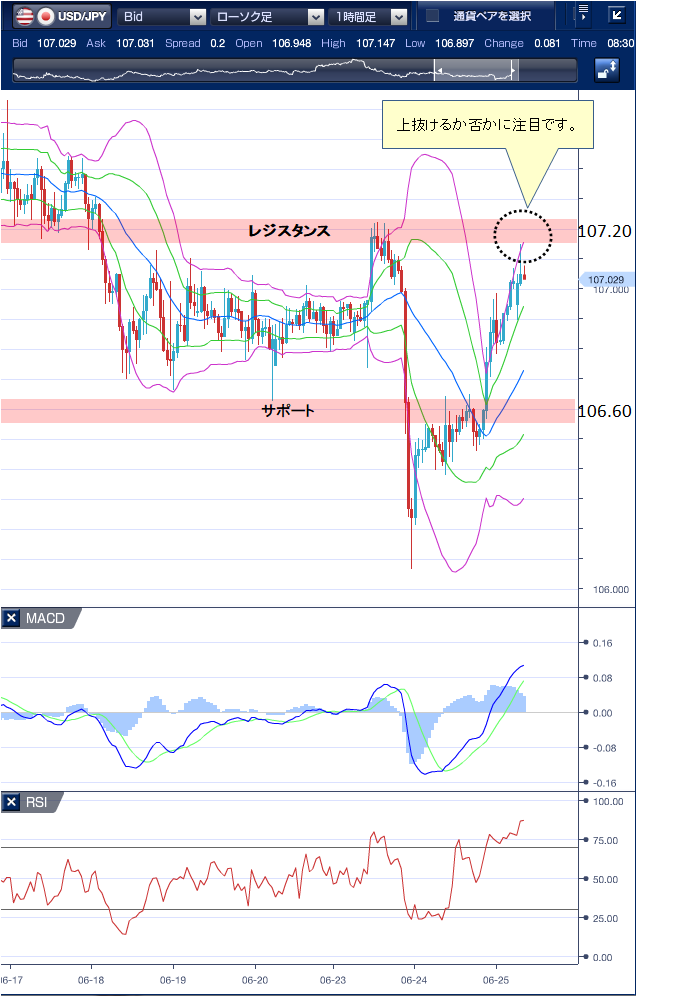Click the レジスタンス resistance band label

coord(289,231)
